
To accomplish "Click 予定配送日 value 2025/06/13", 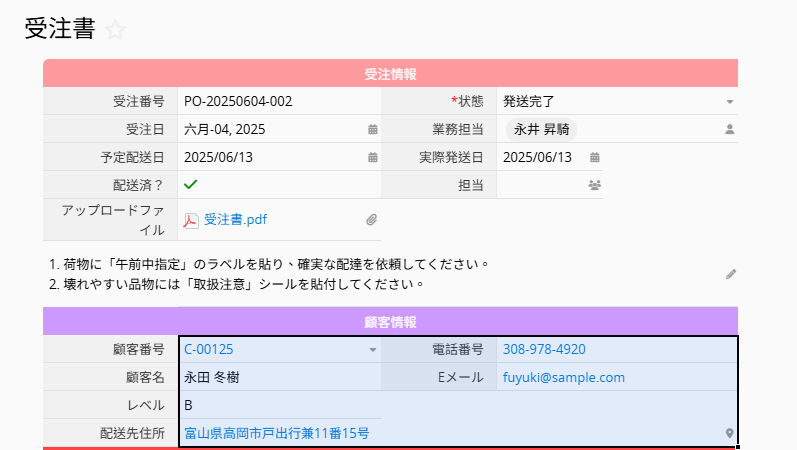I will [x=218, y=157].
